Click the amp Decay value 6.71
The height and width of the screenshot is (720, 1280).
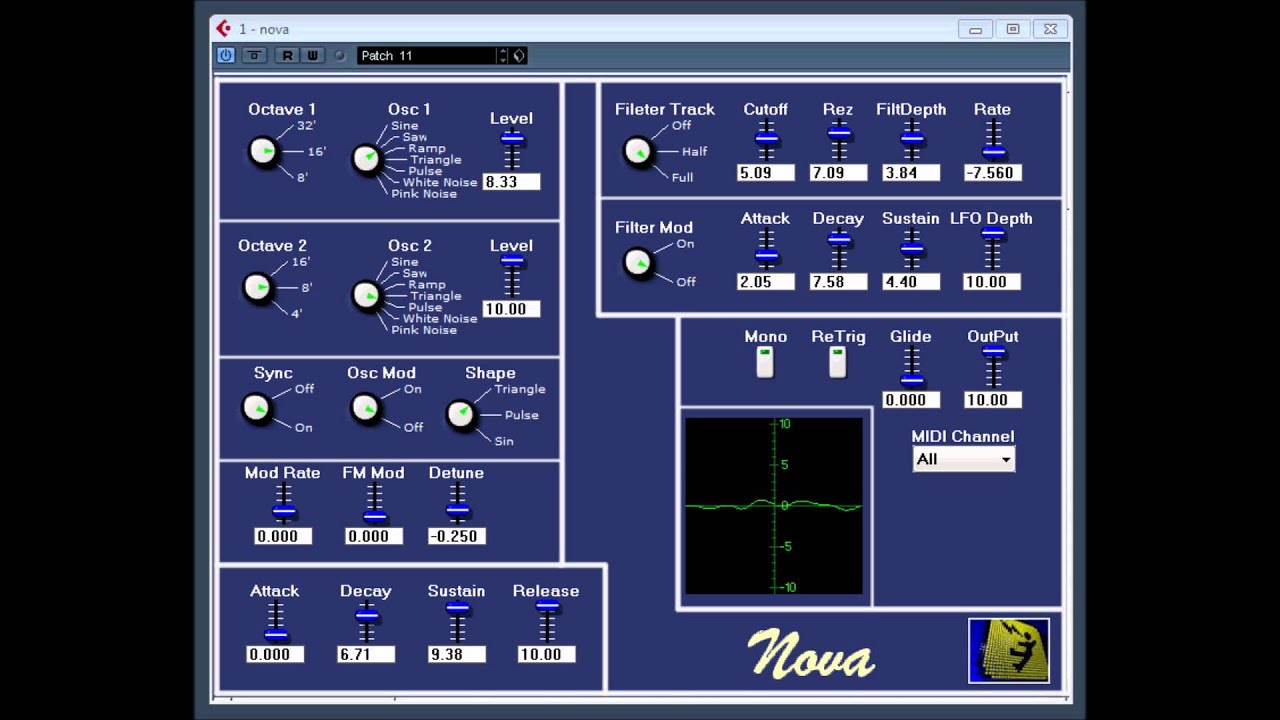tap(366, 654)
